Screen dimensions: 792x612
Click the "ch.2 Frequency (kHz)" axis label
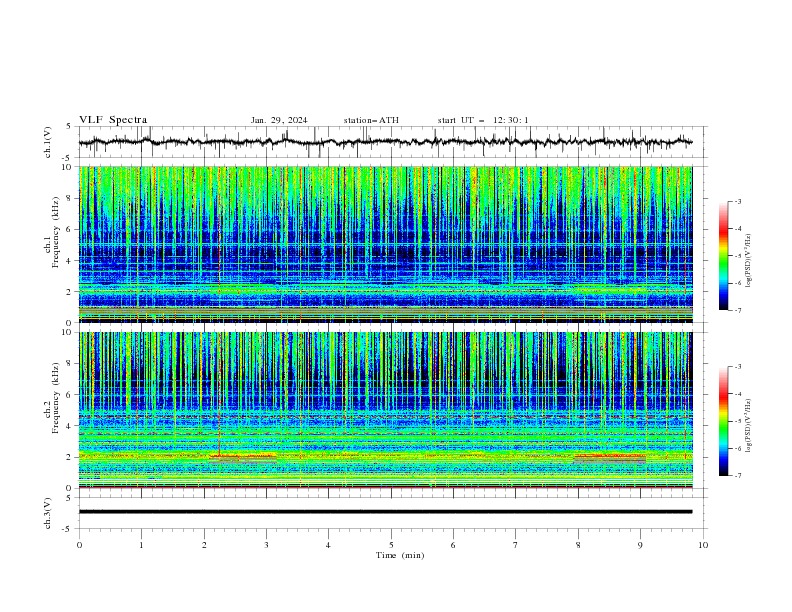tap(53, 397)
